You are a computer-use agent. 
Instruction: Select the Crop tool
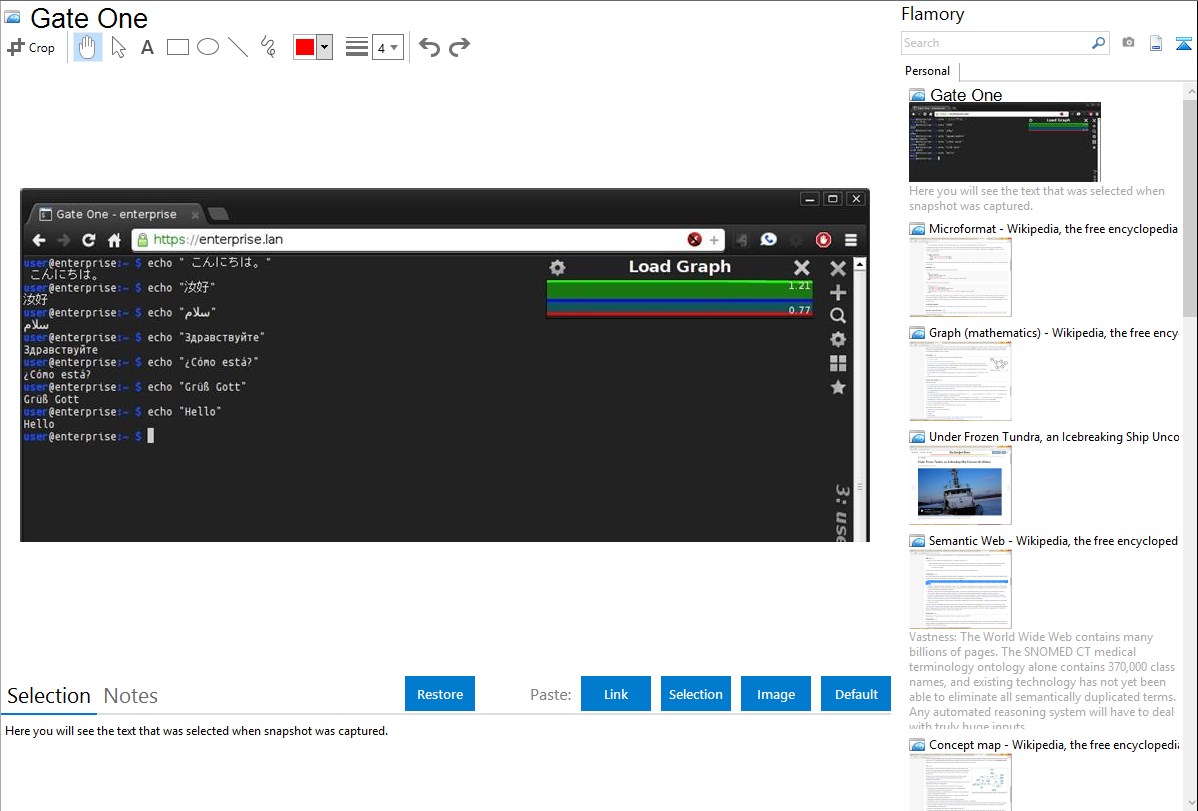pyautogui.click(x=31, y=47)
